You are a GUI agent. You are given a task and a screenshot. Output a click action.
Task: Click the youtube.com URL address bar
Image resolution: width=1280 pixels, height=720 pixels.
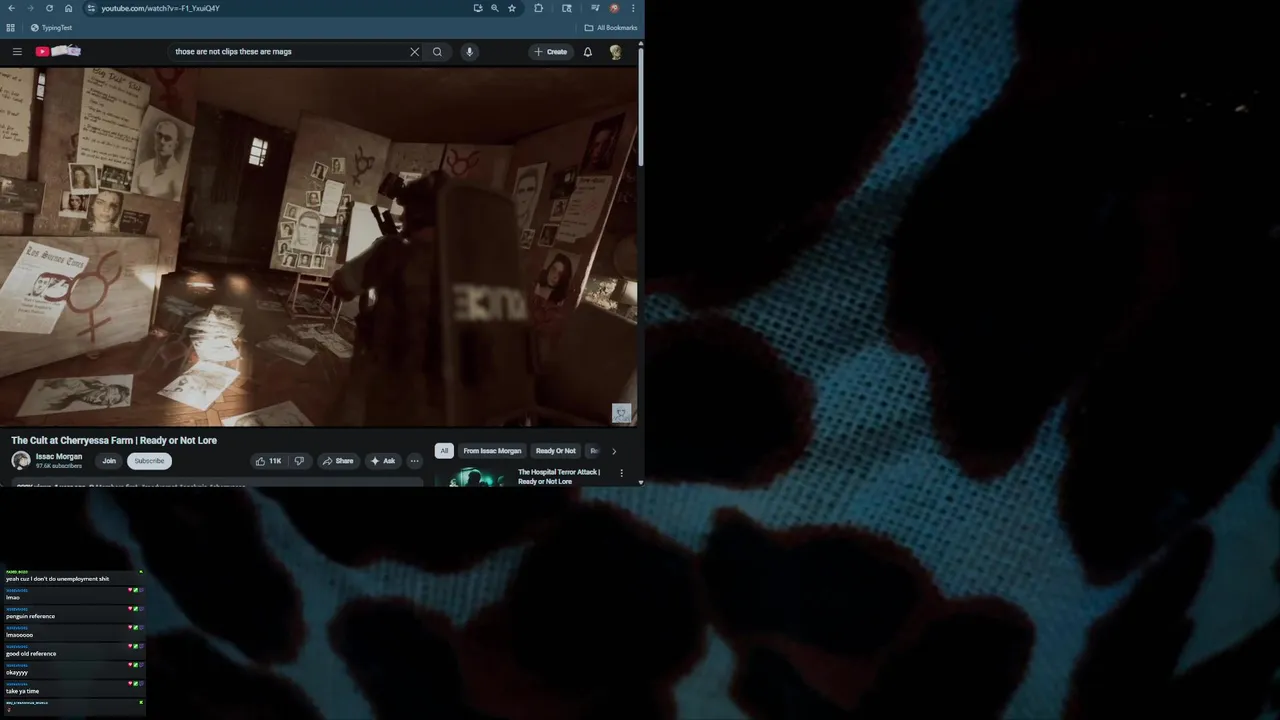pyautogui.click(x=280, y=8)
